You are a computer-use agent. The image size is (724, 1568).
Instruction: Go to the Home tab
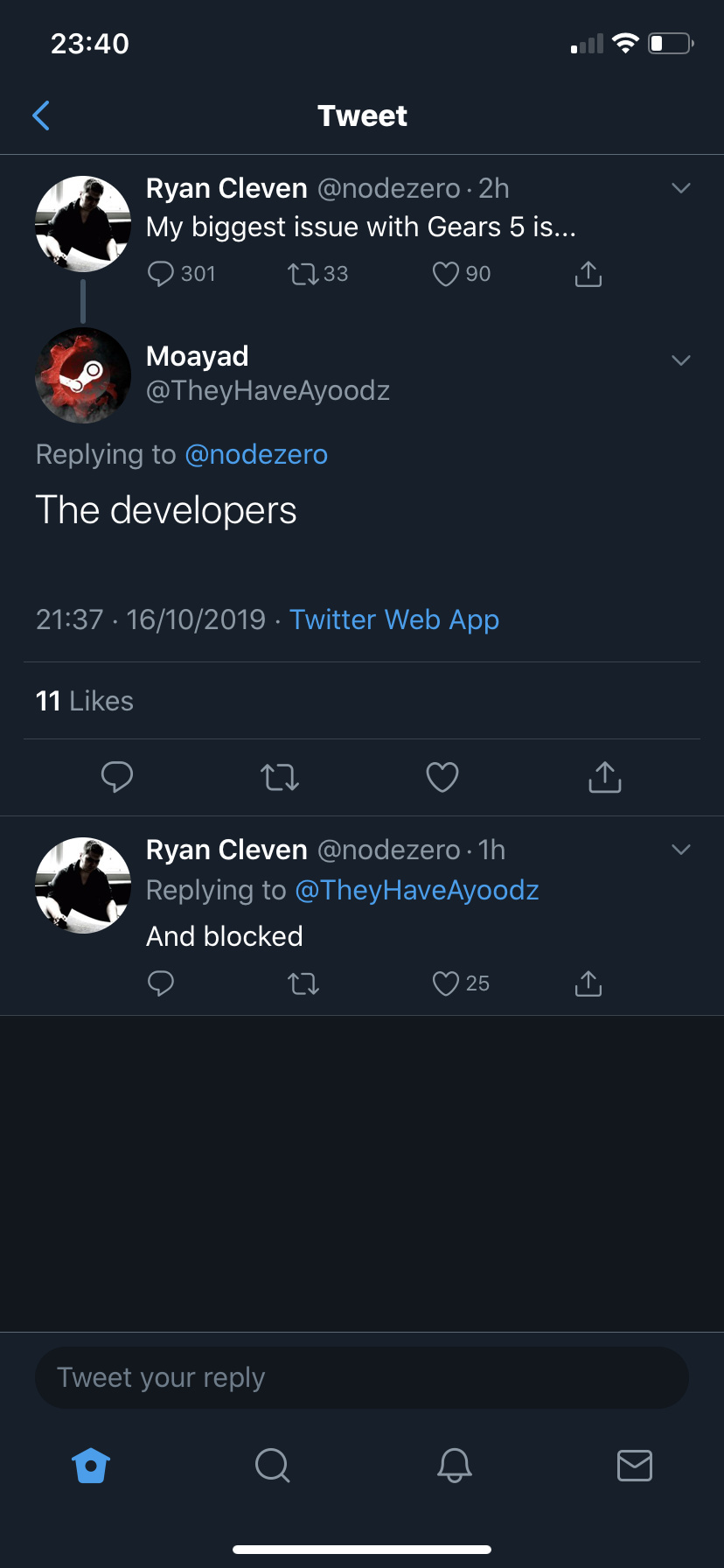pos(91,1466)
